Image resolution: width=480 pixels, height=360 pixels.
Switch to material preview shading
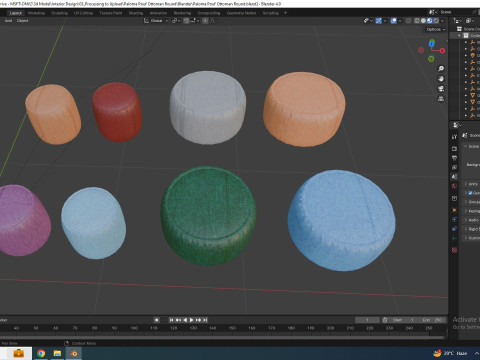(x=430, y=21)
